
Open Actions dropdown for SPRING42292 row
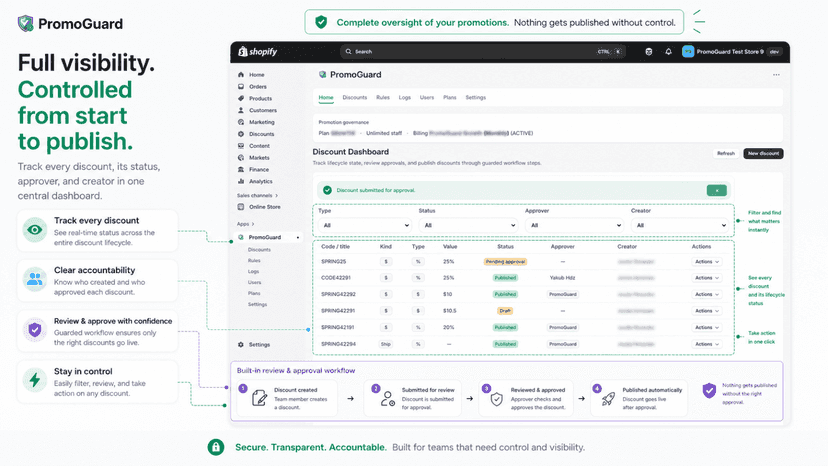tap(707, 294)
